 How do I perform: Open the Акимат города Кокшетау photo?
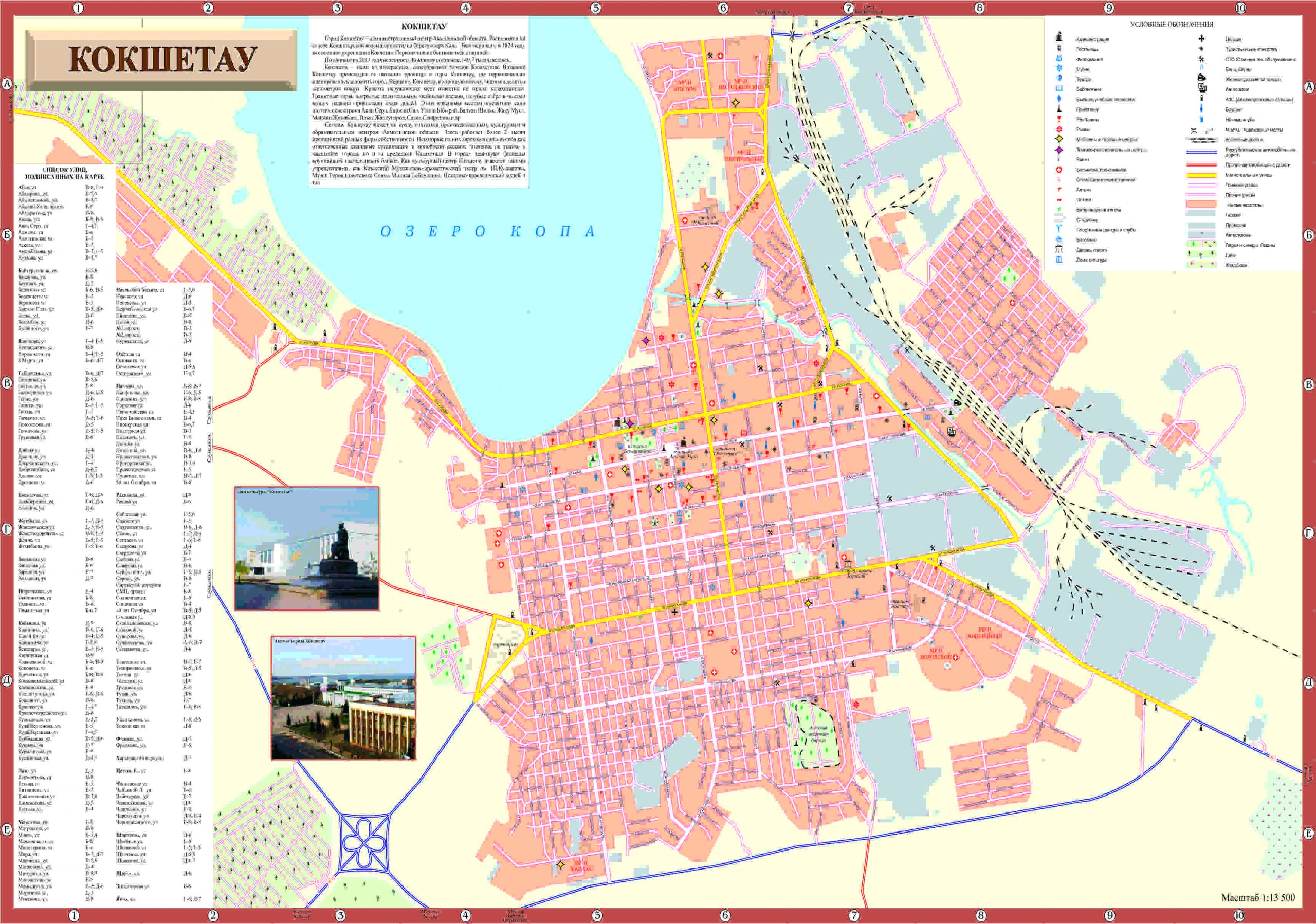343,698
